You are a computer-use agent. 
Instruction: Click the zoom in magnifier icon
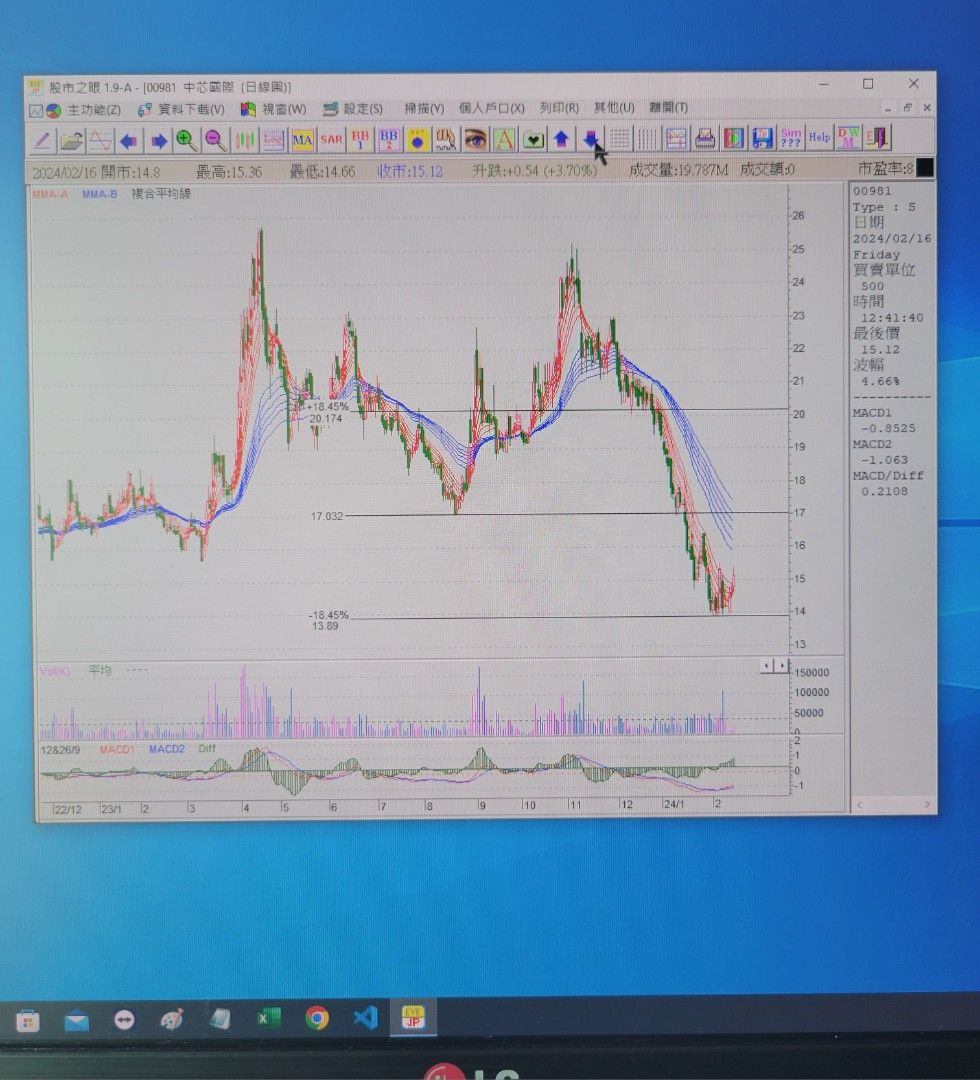click(187, 140)
